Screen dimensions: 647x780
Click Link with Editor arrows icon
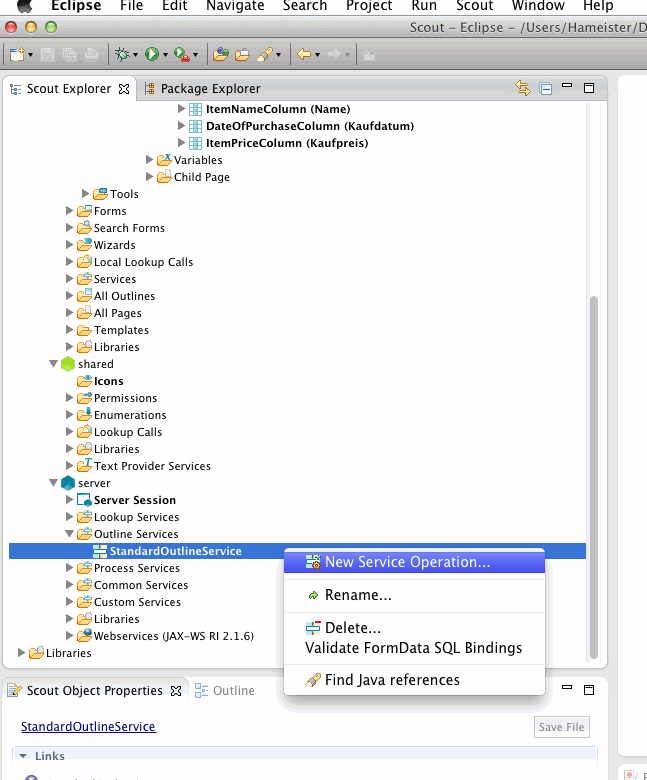click(x=523, y=89)
